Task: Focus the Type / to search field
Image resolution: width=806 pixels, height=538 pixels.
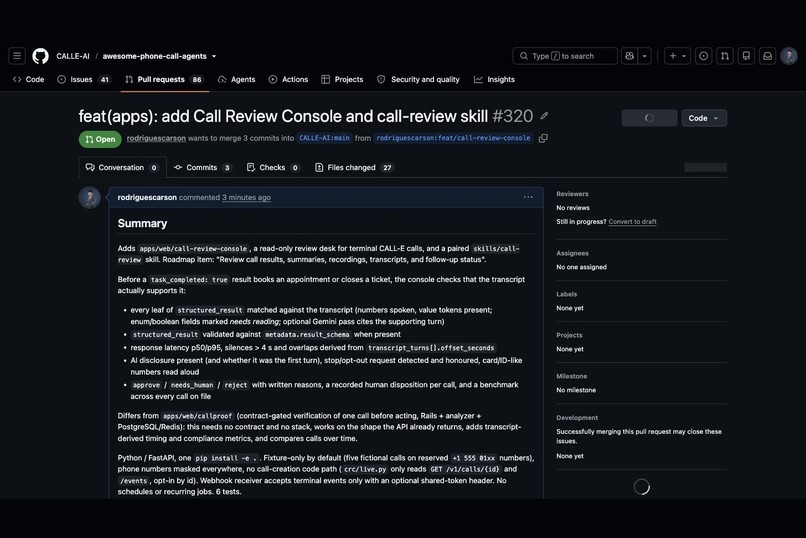Action: pyautogui.click(x=564, y=56)
